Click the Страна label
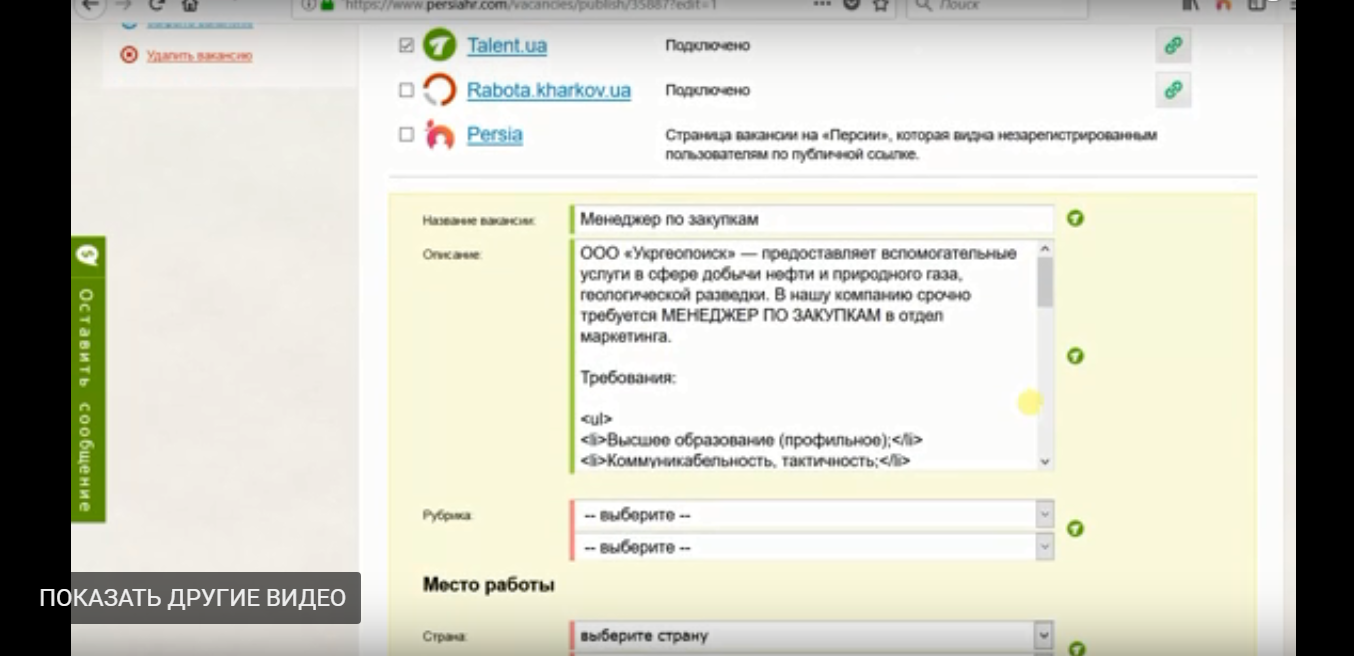 444,636
